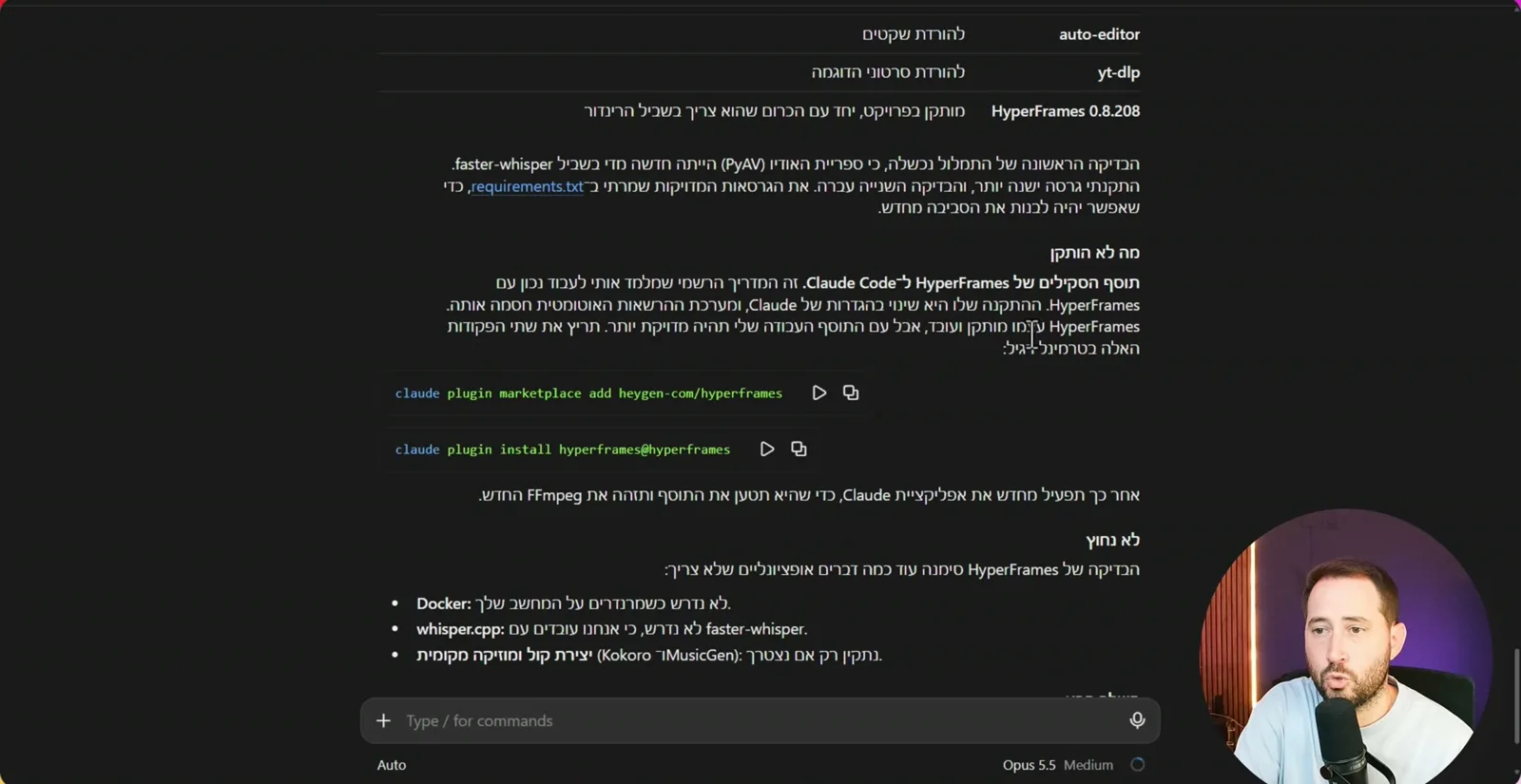Viewport: 1521px width, 784px height.
Task: Click the vertical scrollbar thumb on right edge
Action: point(1516,696)
